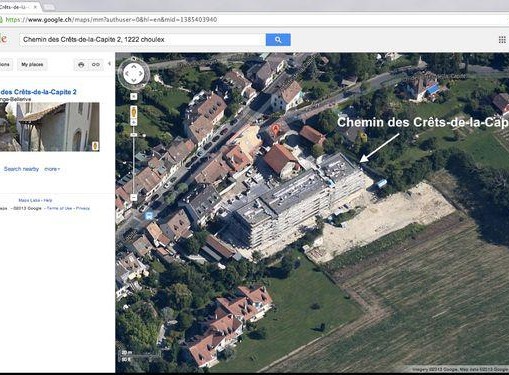Click the print icon in sidebar
The image size is (509, 375).
click(x=81, y=65)
